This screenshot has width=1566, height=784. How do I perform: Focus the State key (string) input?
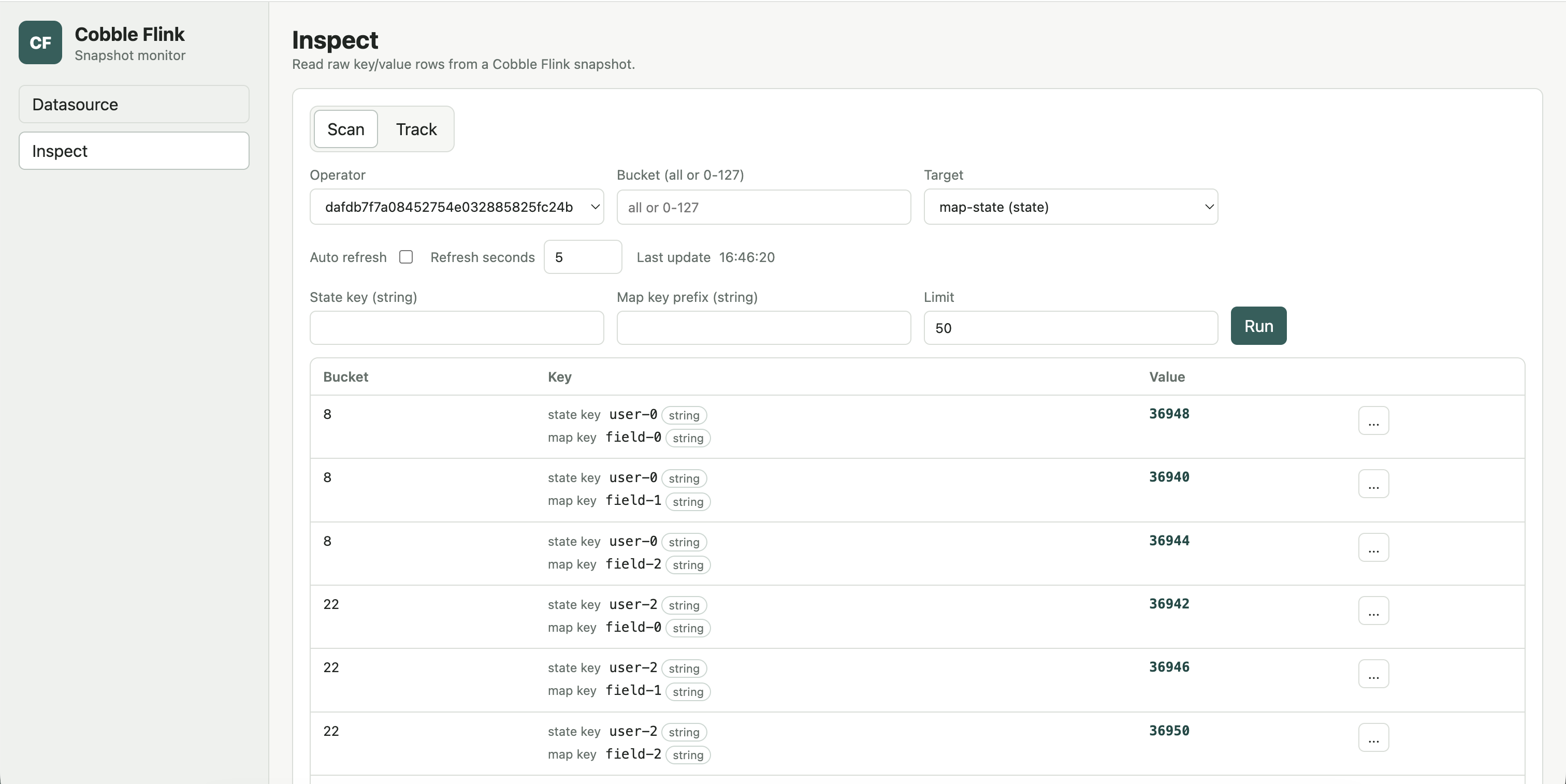point(457,328)
